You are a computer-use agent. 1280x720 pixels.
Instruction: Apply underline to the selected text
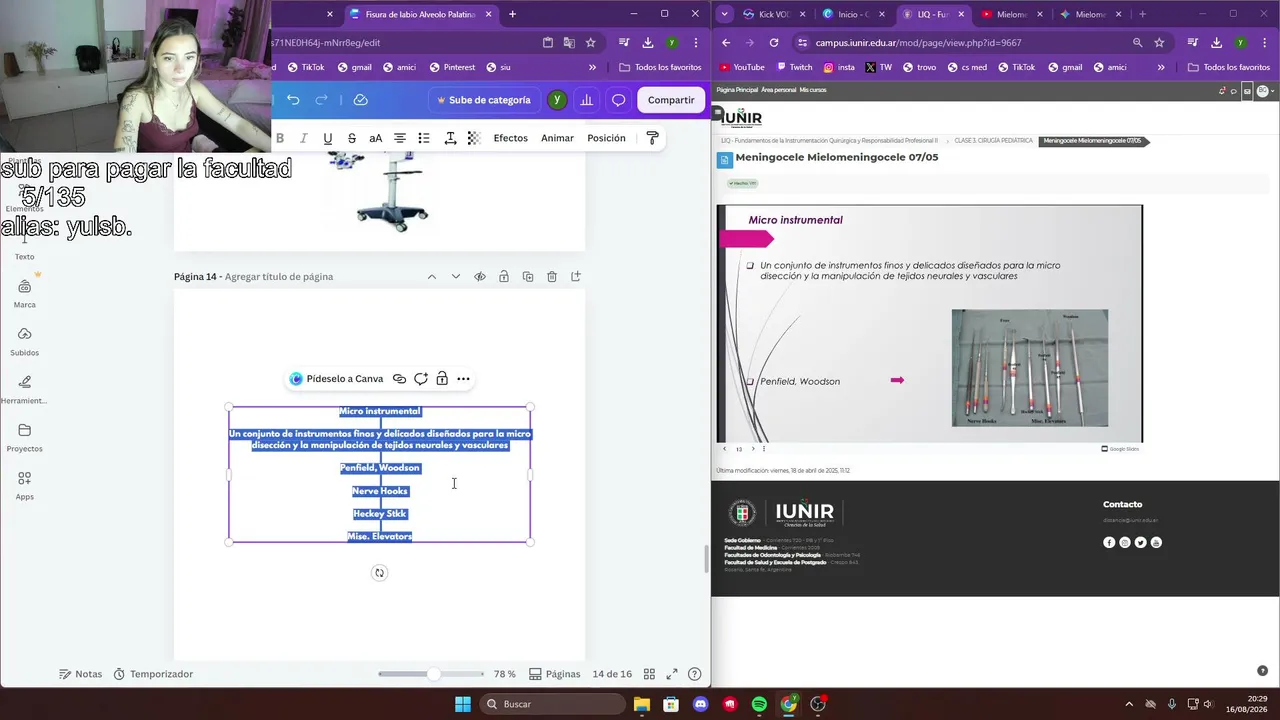click(327, 138)
